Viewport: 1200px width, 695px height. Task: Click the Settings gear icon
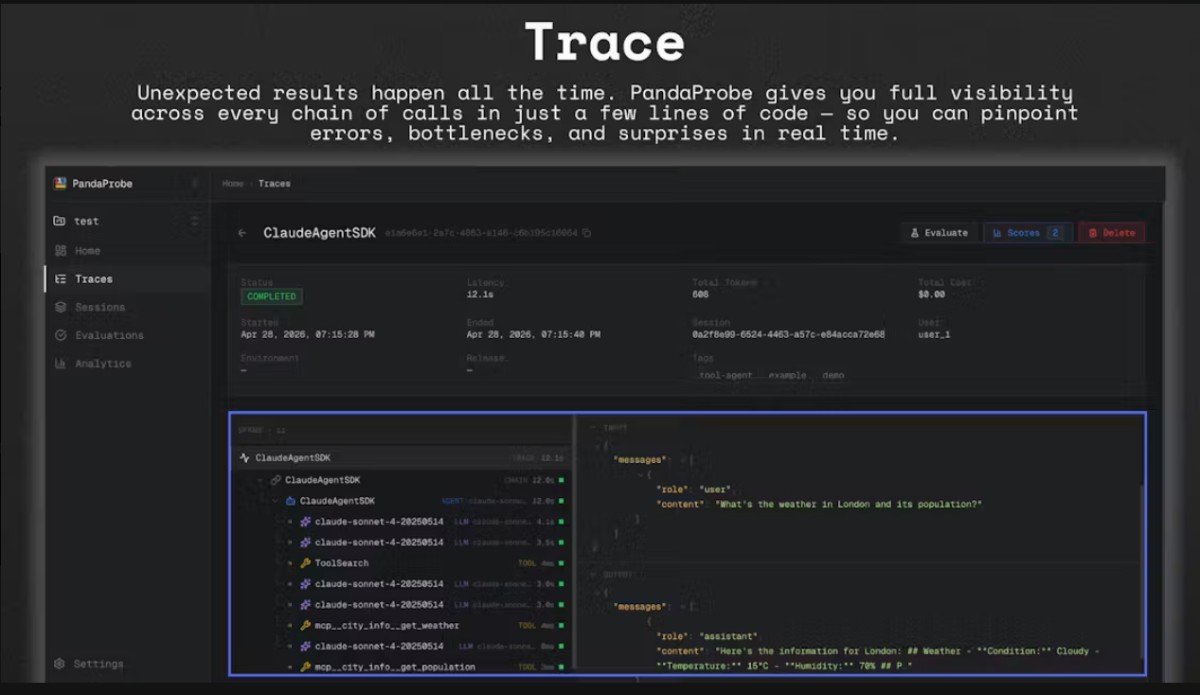coord(60,664)
